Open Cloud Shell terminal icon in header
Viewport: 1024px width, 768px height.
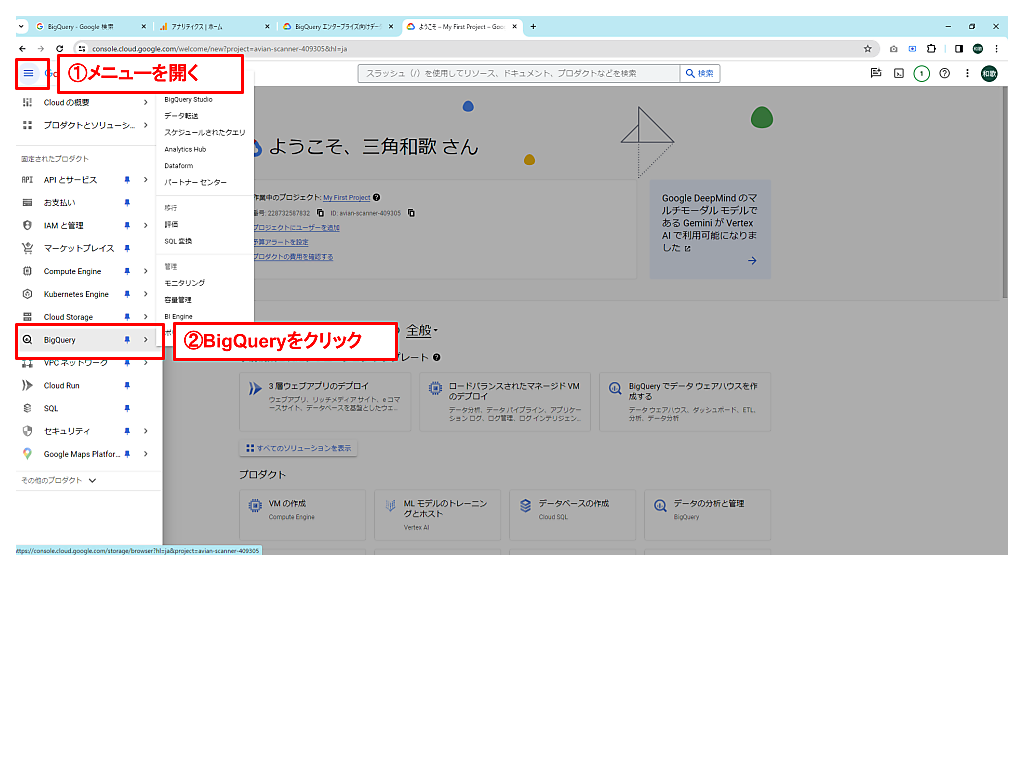pos(899,74)
